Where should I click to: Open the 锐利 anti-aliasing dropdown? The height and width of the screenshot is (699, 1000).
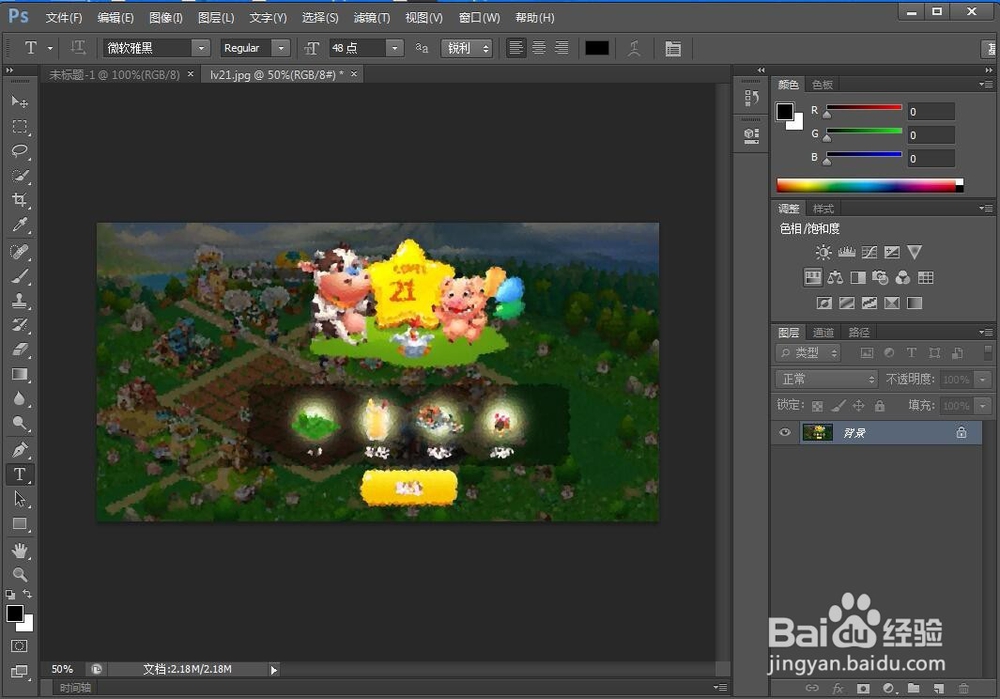point(467,48)
